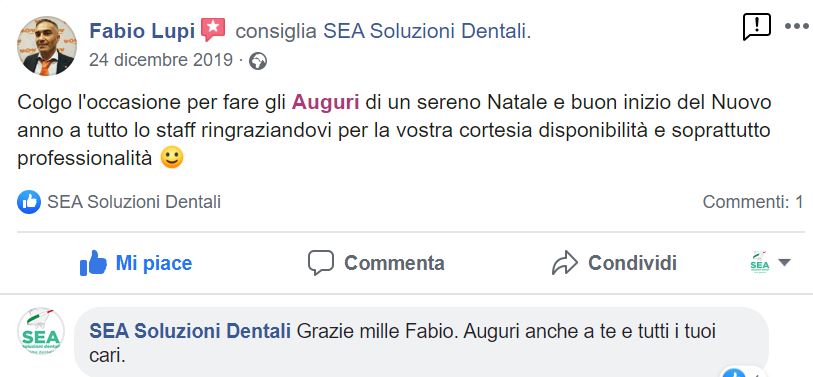This screenshot has height=377, width=813.
Task: Click the arrow Condividi share icon
Action: 565,263
